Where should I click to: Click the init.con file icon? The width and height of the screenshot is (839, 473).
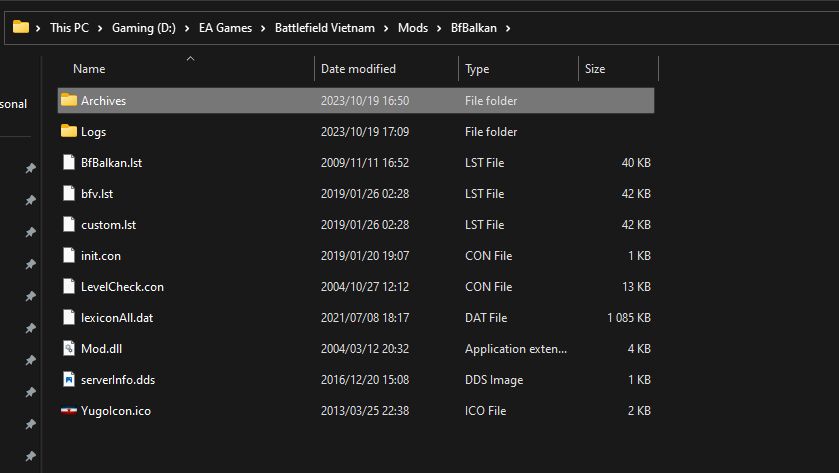click(68, 255)
